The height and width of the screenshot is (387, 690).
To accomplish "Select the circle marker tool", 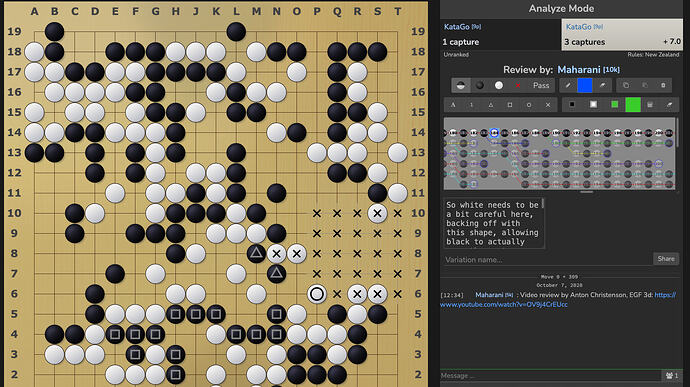I will (529, 105).
